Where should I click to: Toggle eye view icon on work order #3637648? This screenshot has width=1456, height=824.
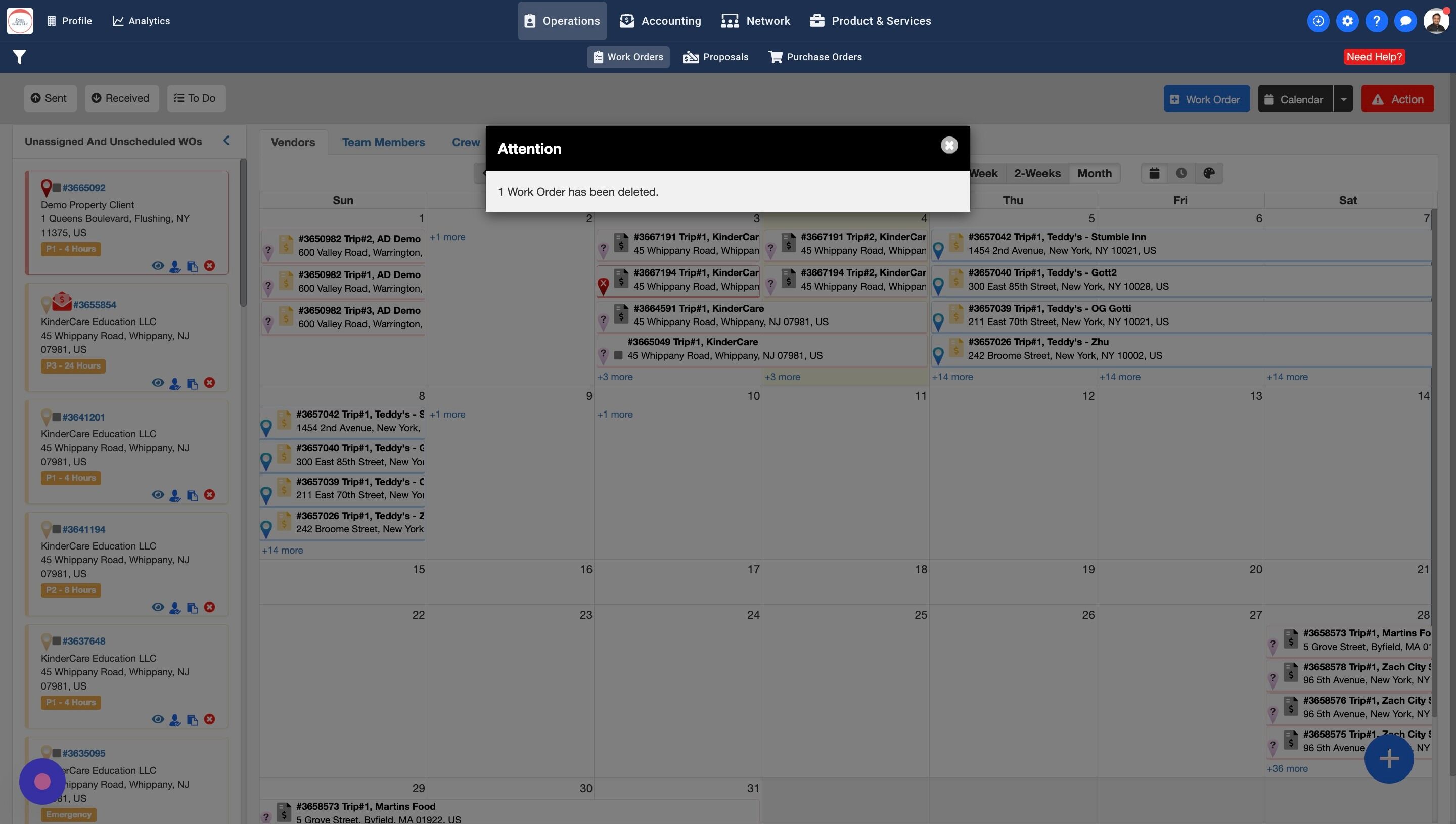coord(158,719)
